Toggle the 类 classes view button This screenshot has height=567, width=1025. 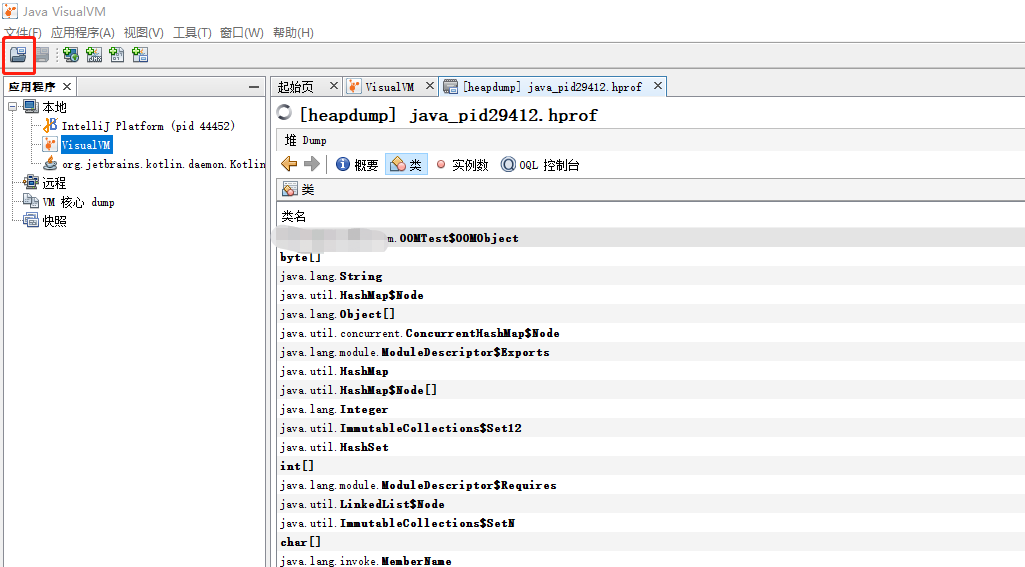[x=407, y=165]
